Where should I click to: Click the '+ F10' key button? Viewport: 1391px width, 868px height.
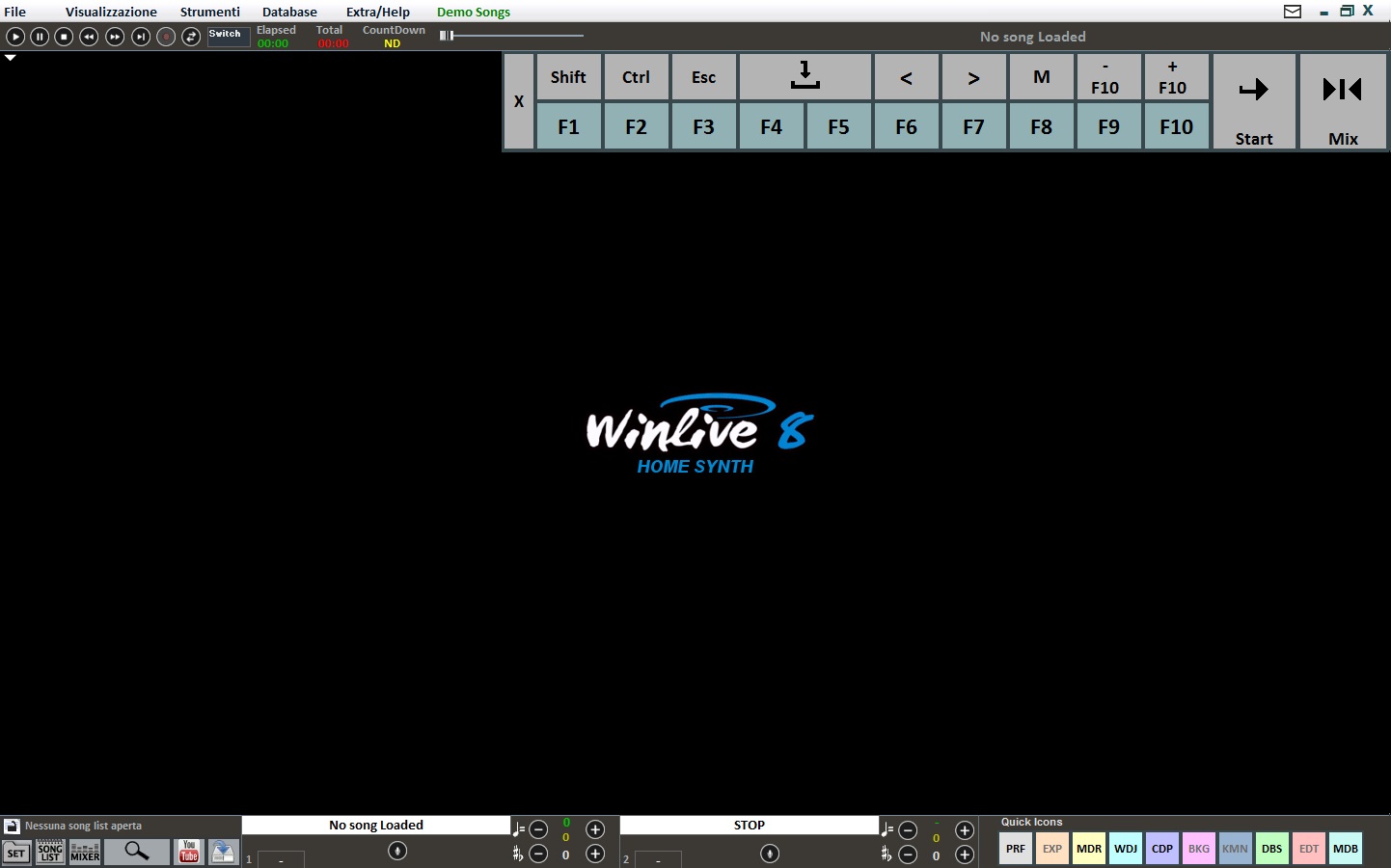[x=1176, y=77]
